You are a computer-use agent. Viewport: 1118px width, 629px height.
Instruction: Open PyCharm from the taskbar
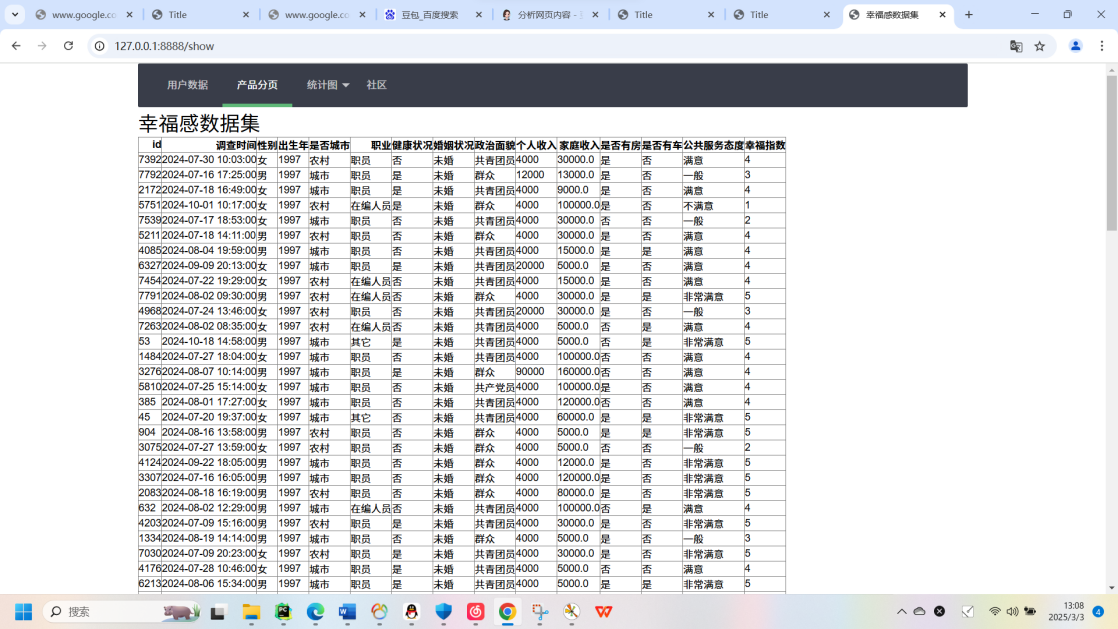click(283, 612)
